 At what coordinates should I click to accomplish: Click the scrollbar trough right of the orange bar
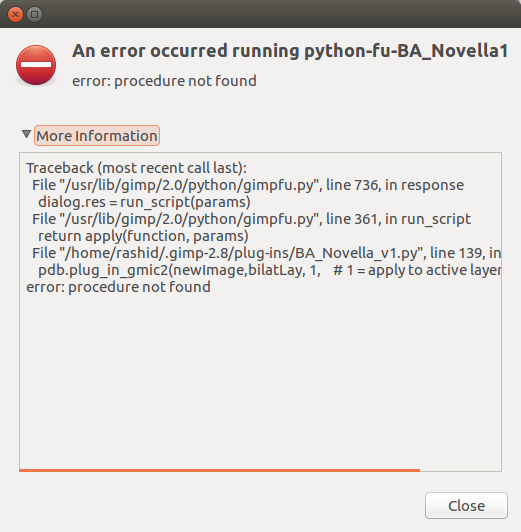coord(460,470)
